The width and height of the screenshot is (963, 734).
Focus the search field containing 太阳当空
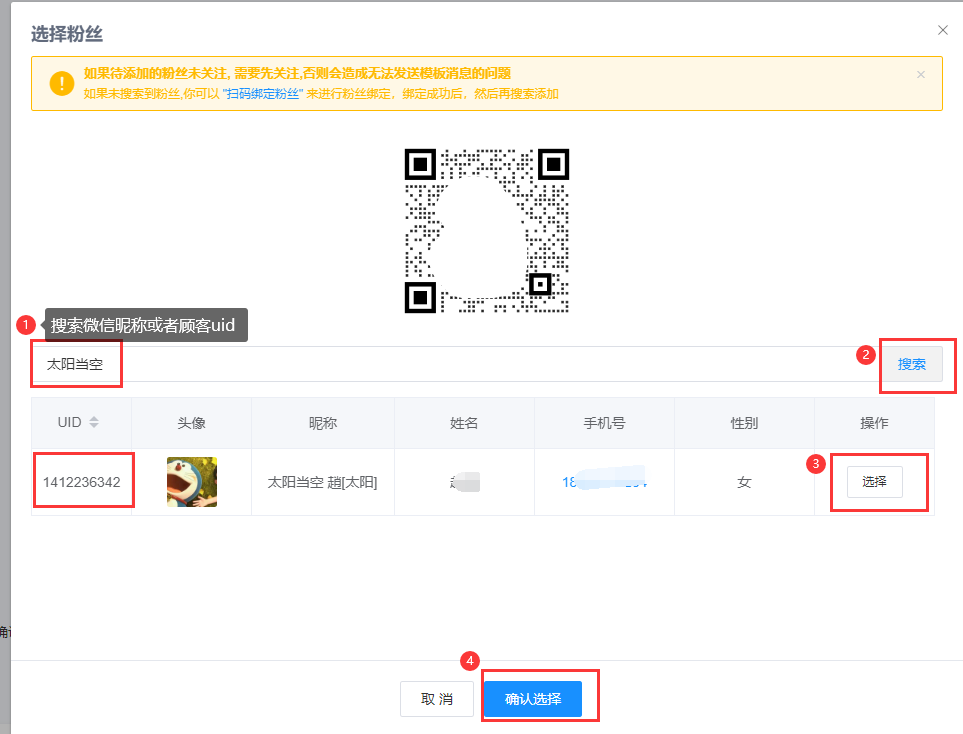pos(455,364)
